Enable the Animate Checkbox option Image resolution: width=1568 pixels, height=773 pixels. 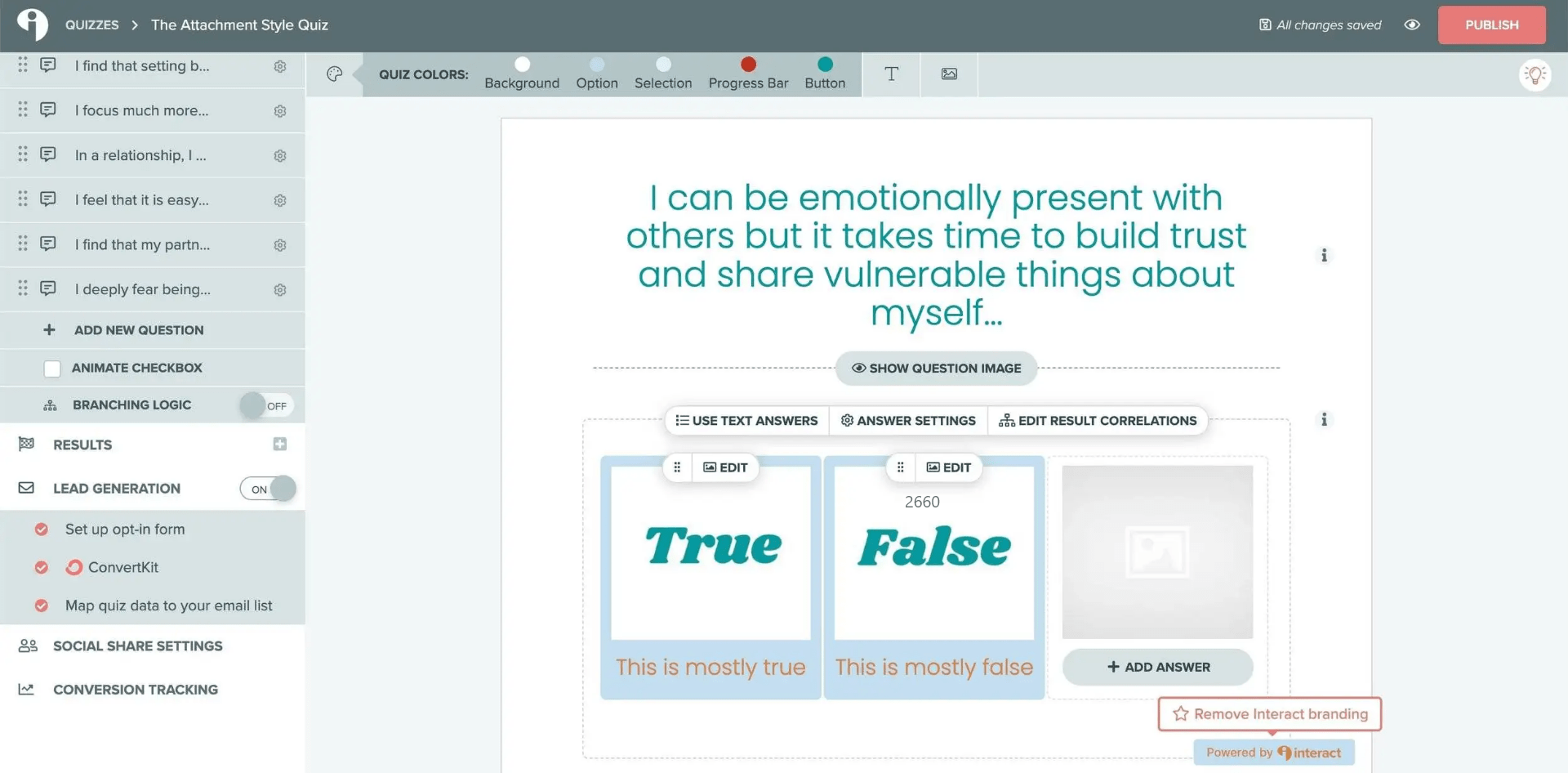coord(52,369)
